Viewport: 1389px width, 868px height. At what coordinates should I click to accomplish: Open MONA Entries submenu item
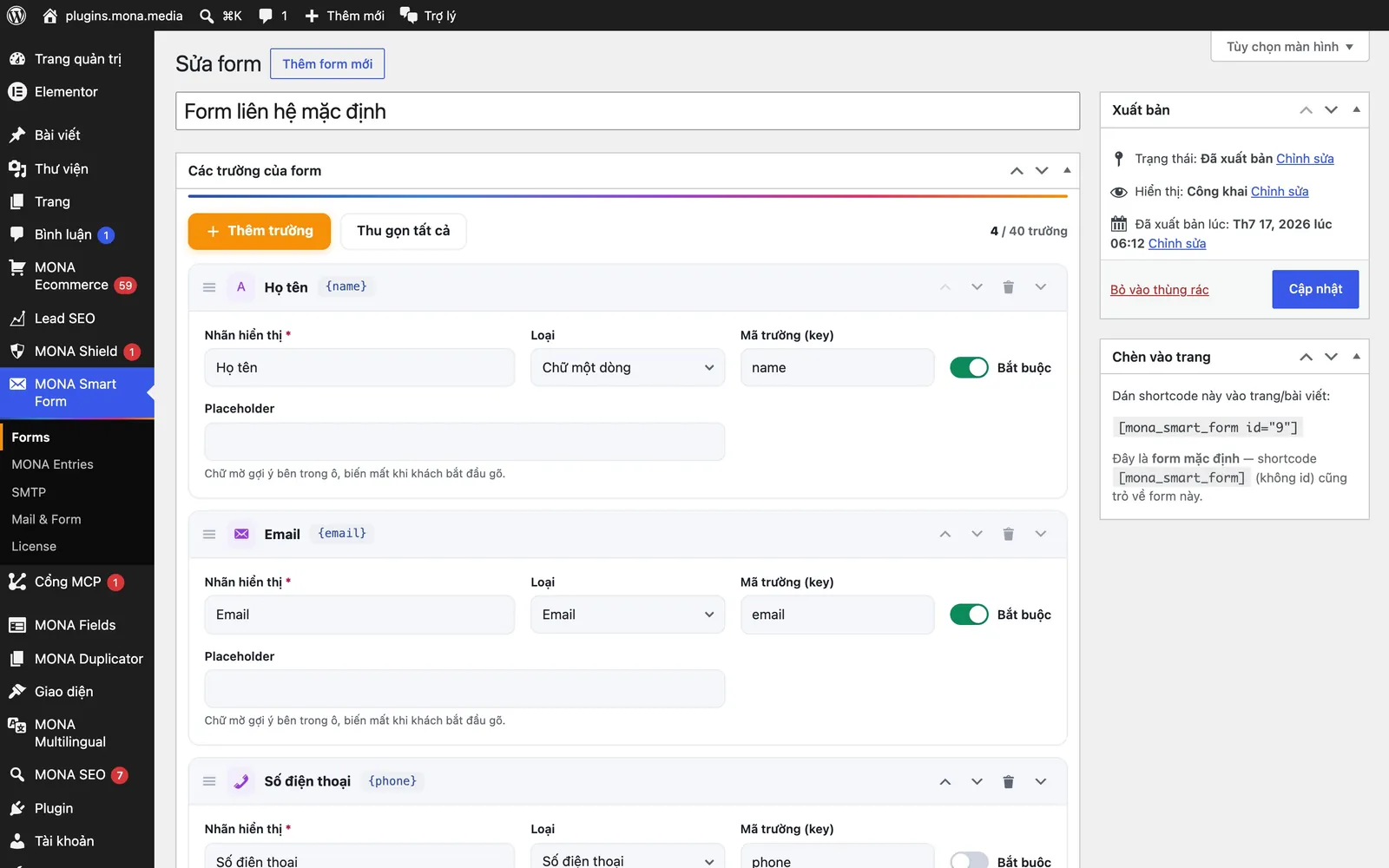pyautogui.click(x=52, y=464)
